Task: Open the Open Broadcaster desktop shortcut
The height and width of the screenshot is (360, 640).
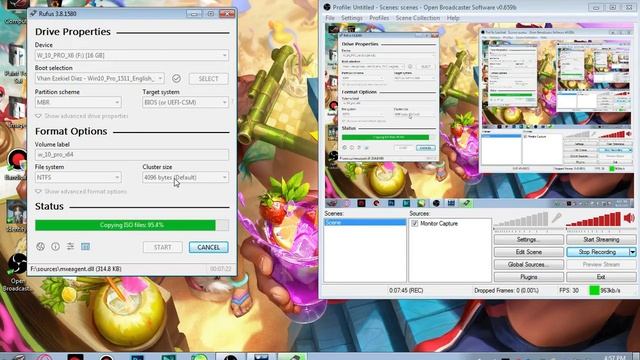Action: pyautogui.click(x=17, y=272)
